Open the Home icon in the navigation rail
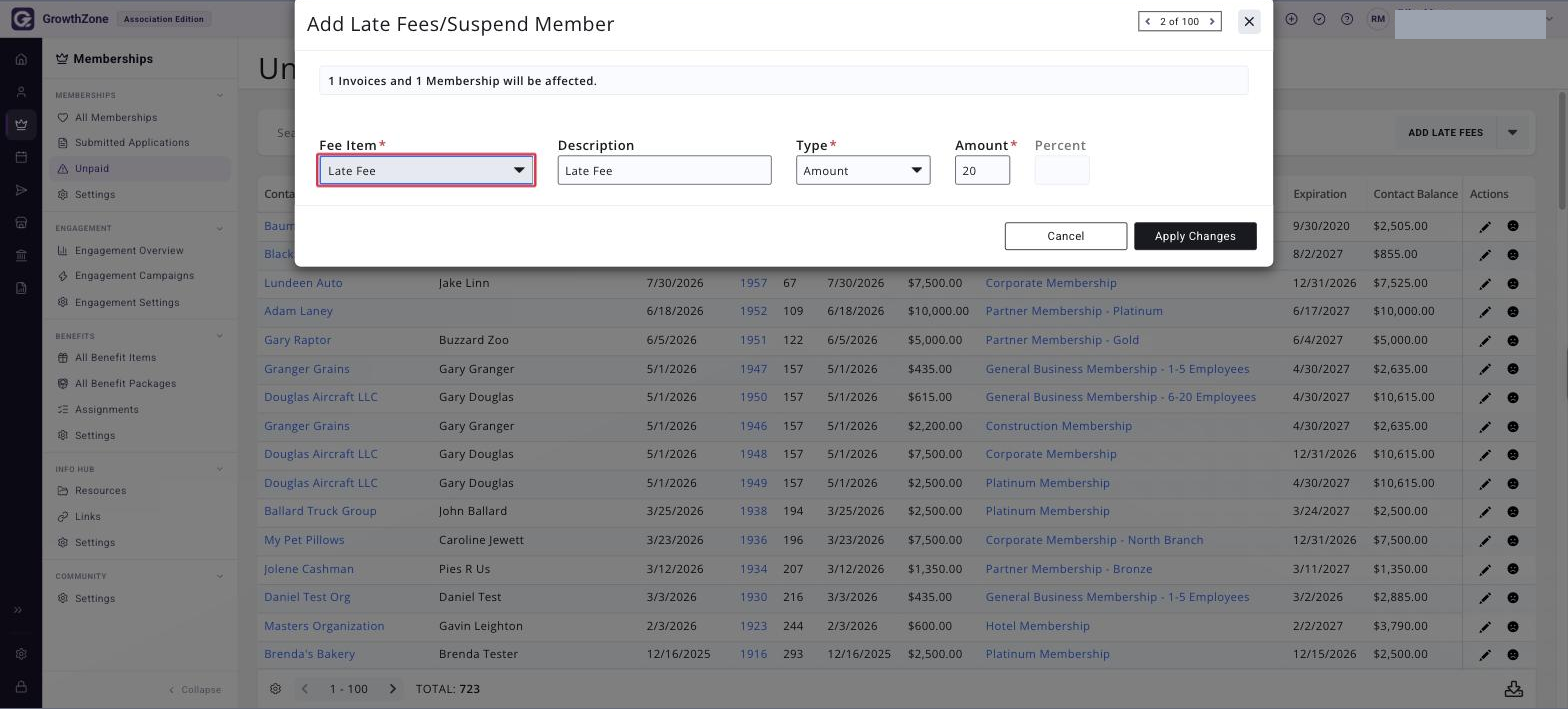The image size is (1568, 709). click(21, 59)
